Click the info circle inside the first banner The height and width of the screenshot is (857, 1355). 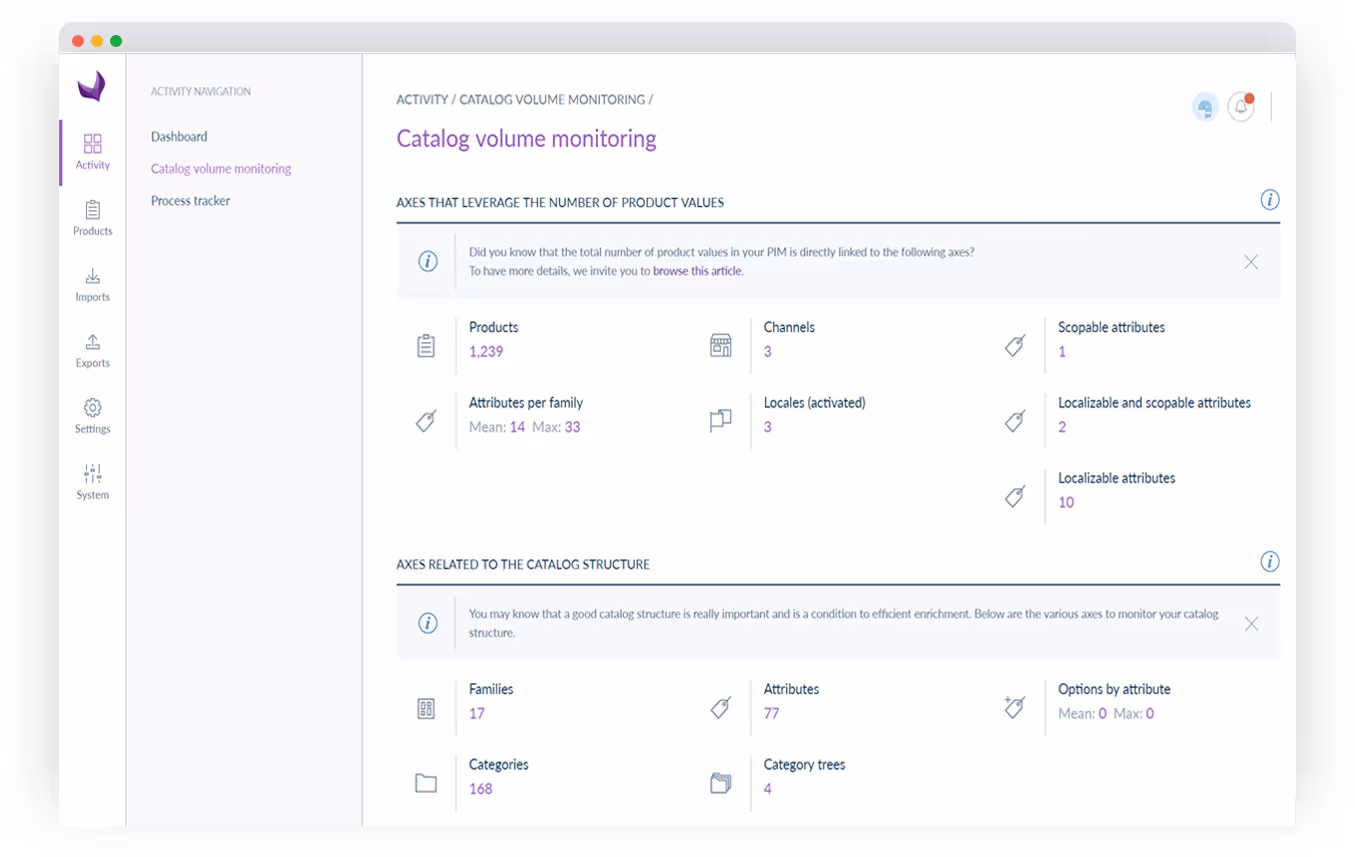click(x=428, y=262)
